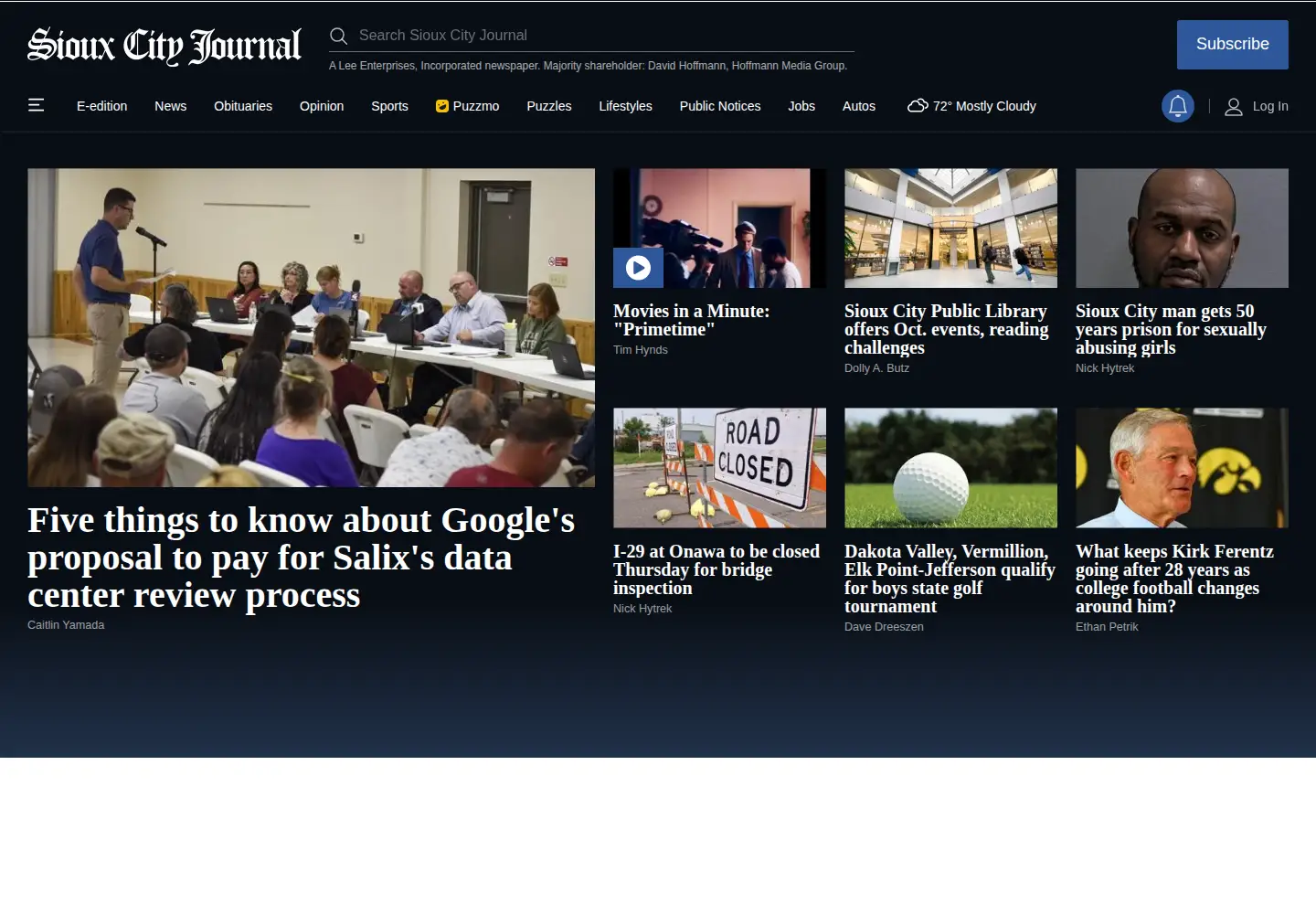Viewport: 1316px width, 914px height.
Task: Go to Obituaries section
Action: [243, 106]
